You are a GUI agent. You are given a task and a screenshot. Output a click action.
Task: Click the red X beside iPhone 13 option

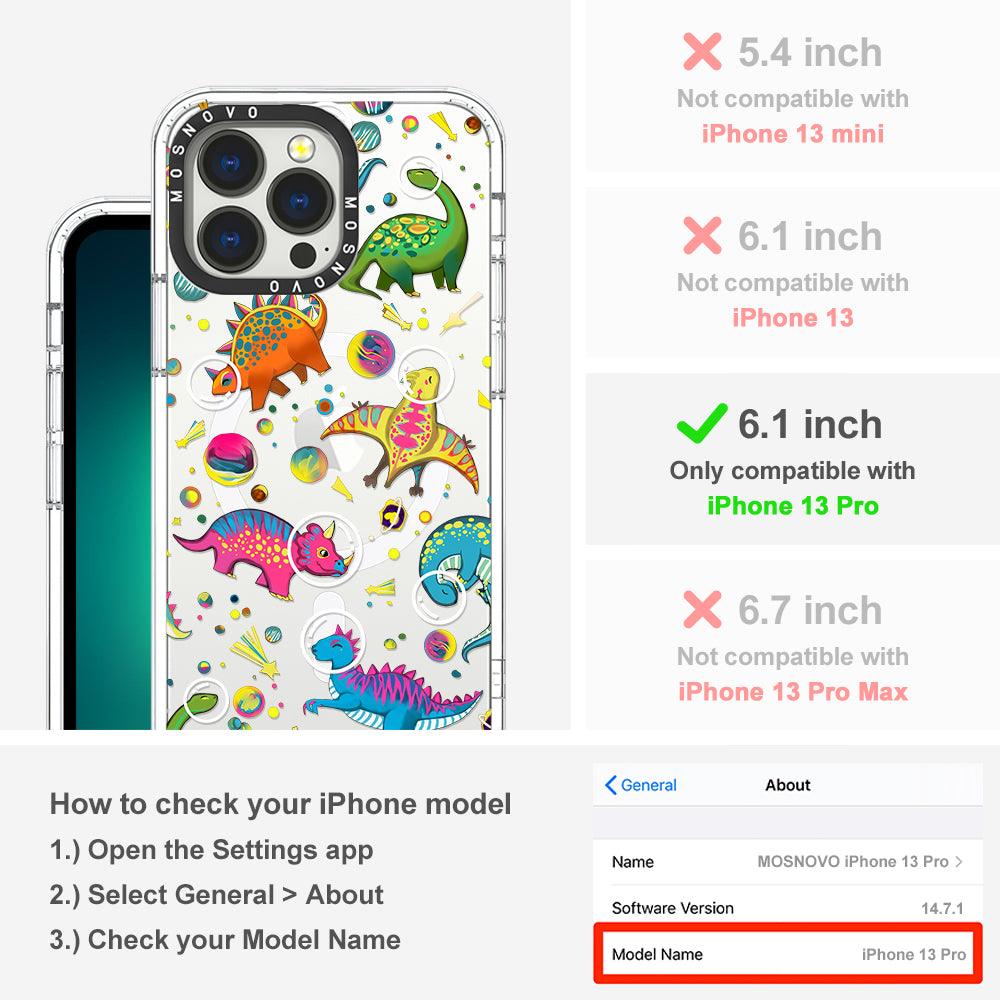click(702, 235)
